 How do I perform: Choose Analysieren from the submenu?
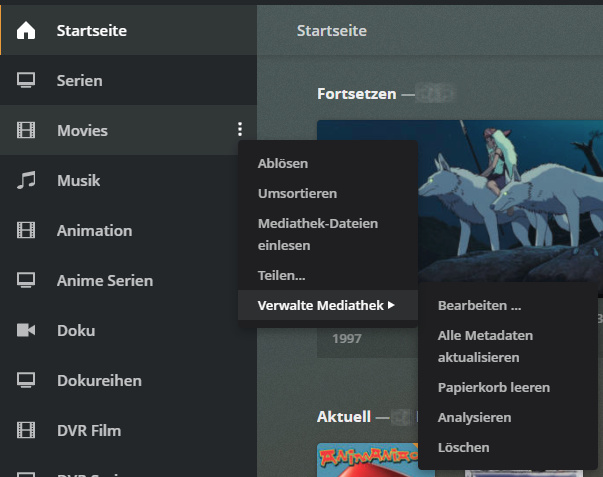click(x=508, y=417)
